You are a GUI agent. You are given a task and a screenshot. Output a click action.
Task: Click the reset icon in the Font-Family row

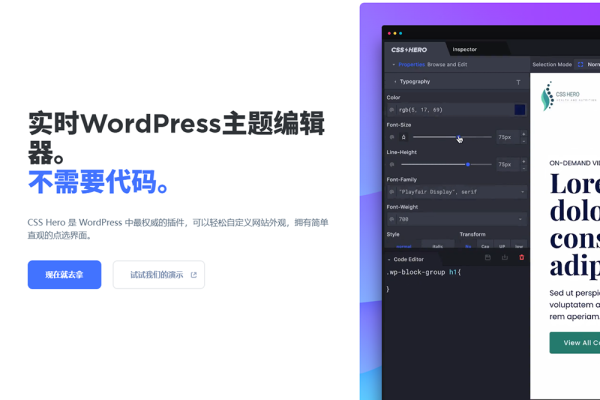[x=391, y=192]
